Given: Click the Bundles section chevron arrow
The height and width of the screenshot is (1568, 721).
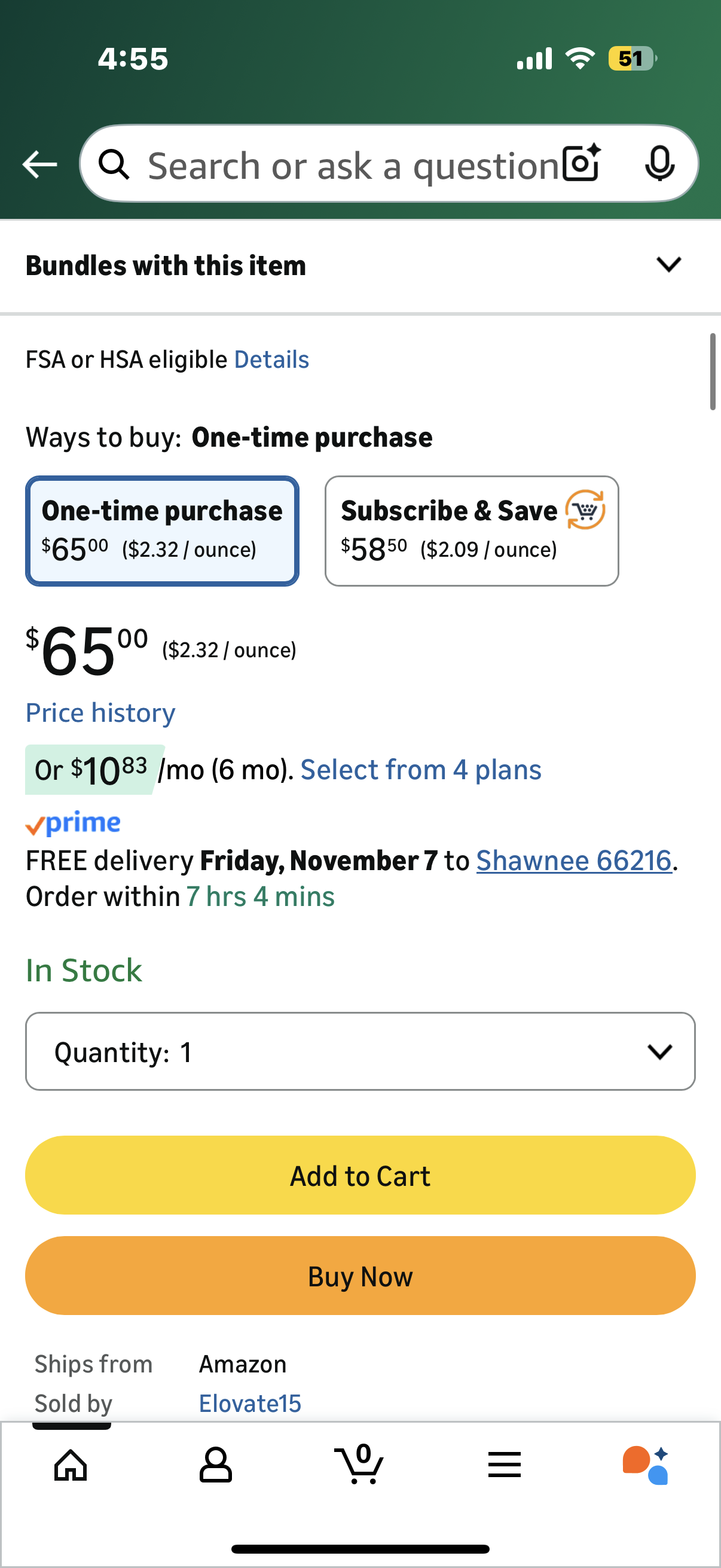Looking at the screenshot, I should coord(668,265).
